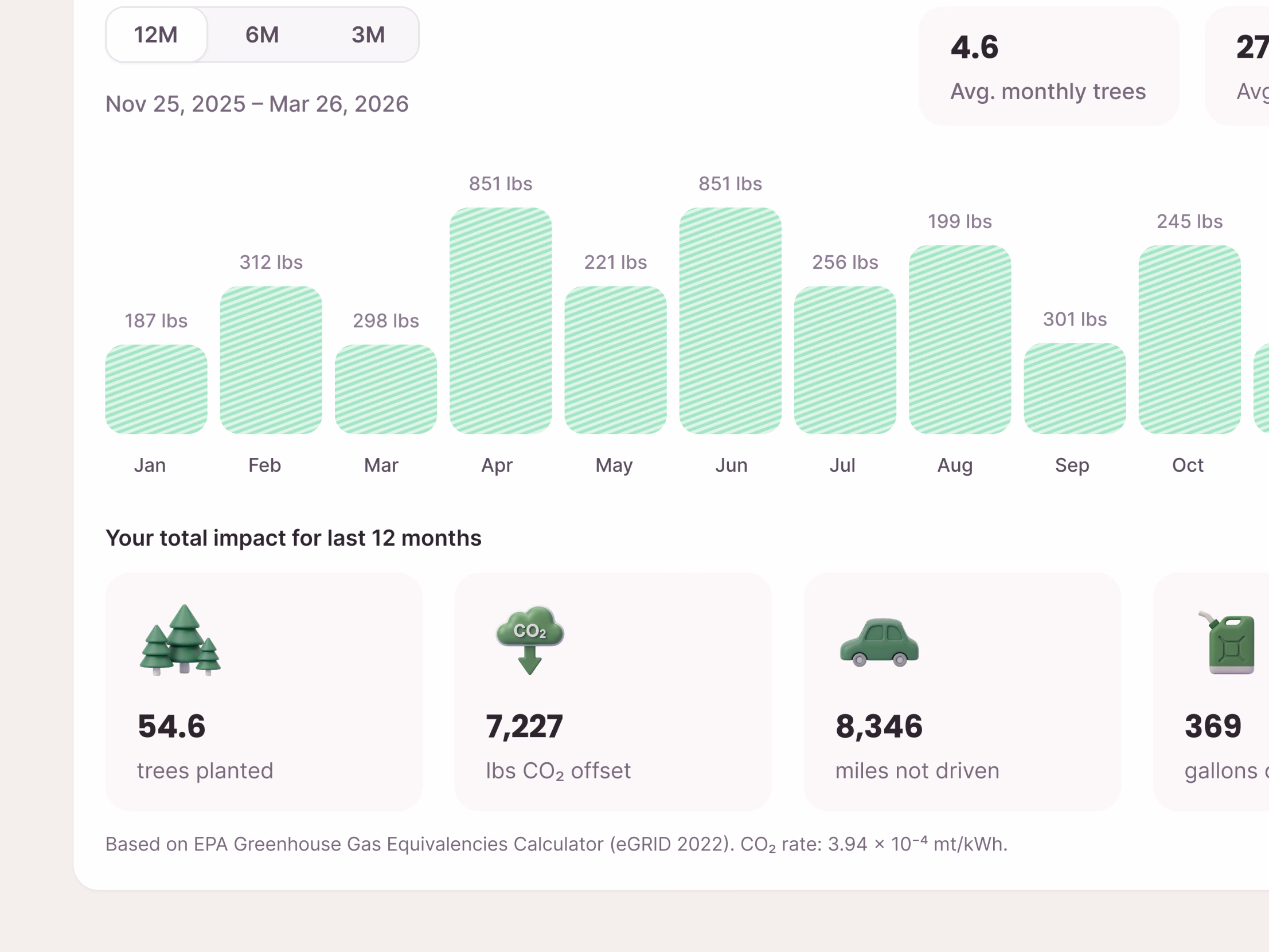Select the 12M time range tab

point(156,35)
